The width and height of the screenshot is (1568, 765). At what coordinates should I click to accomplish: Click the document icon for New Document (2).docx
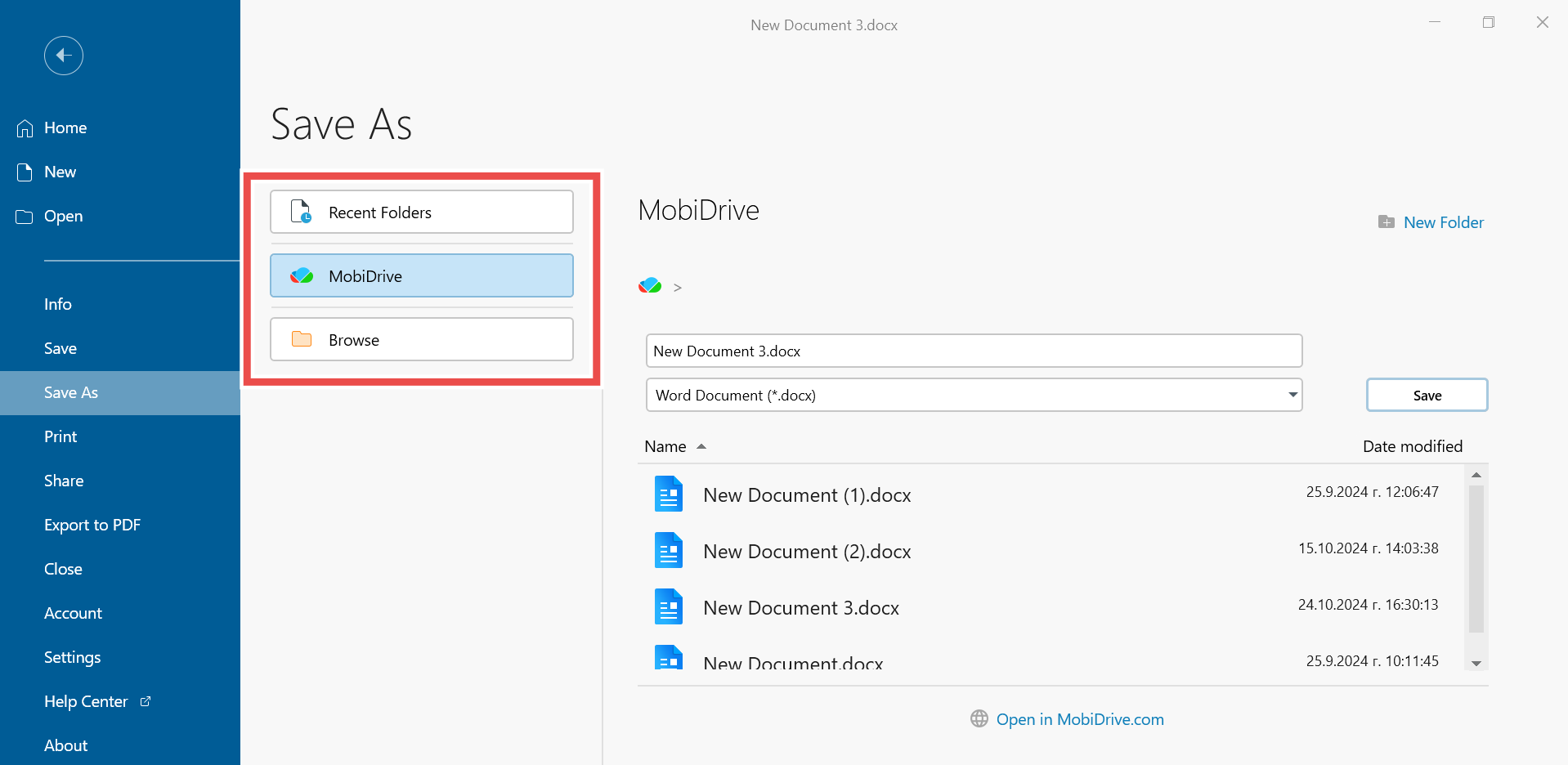tap(669, 550)
